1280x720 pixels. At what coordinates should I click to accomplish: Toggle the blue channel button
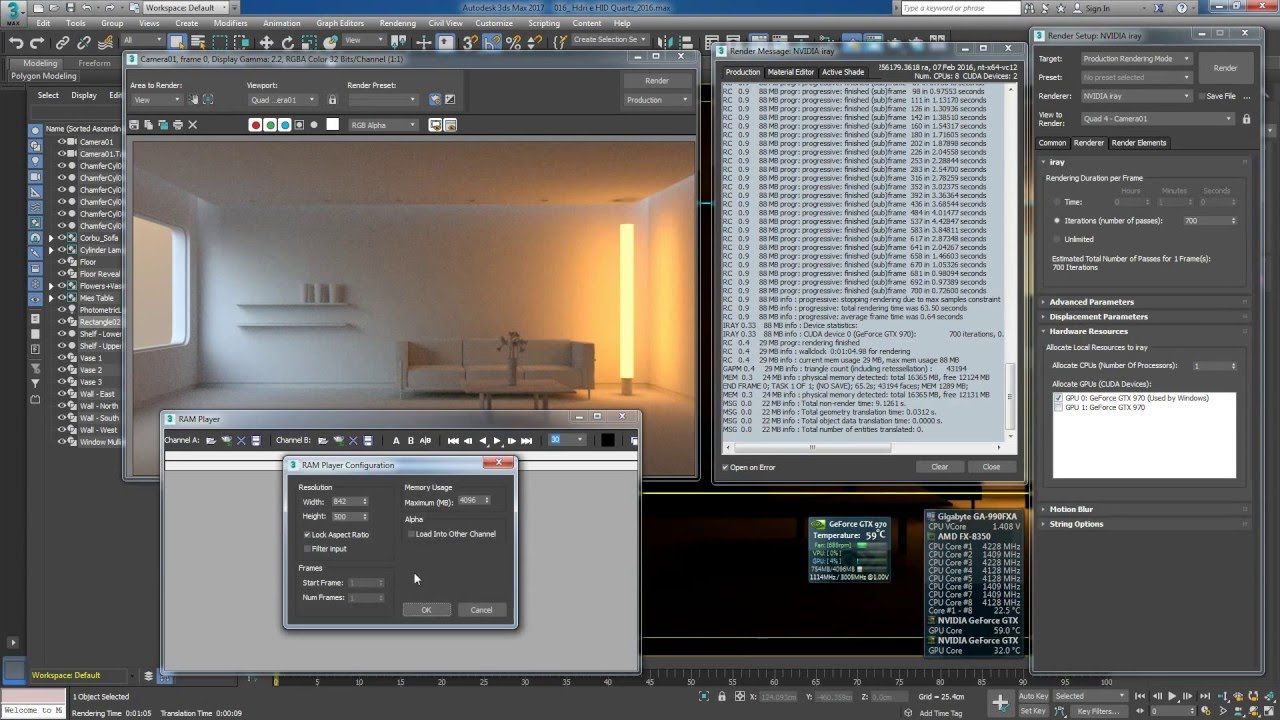285,125
